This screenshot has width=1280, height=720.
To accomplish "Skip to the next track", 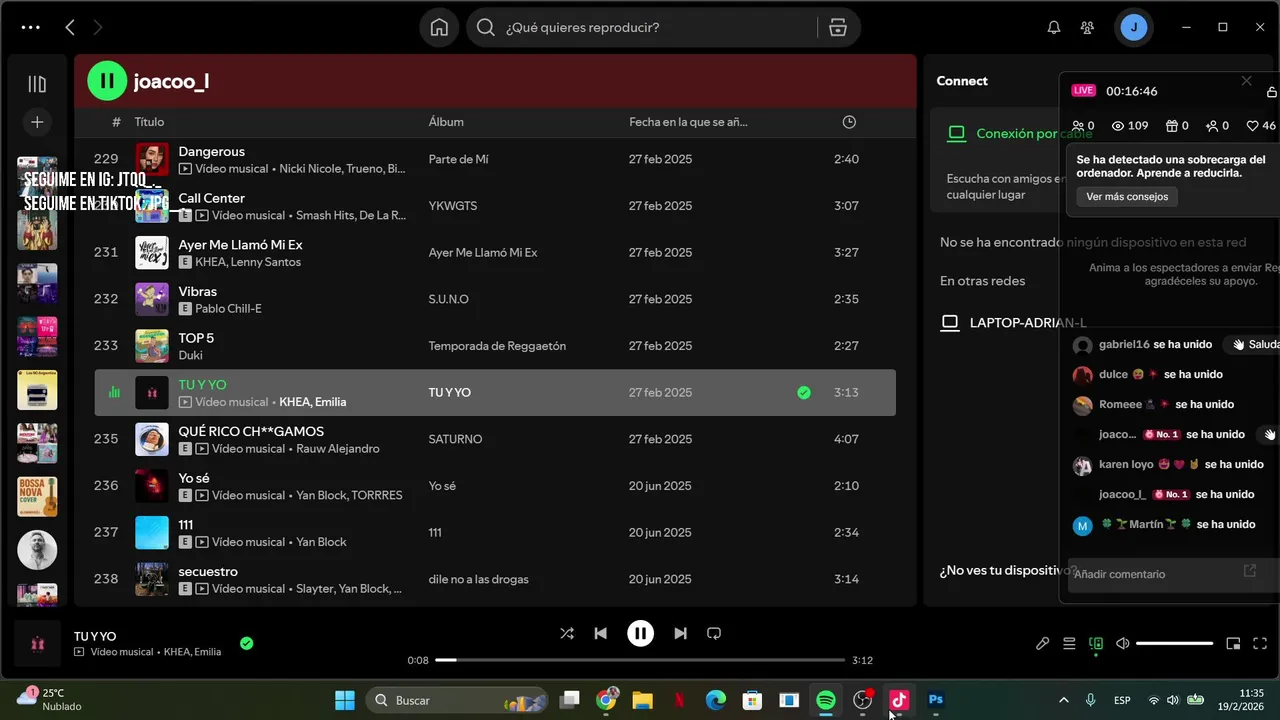I will pos(680,633).
